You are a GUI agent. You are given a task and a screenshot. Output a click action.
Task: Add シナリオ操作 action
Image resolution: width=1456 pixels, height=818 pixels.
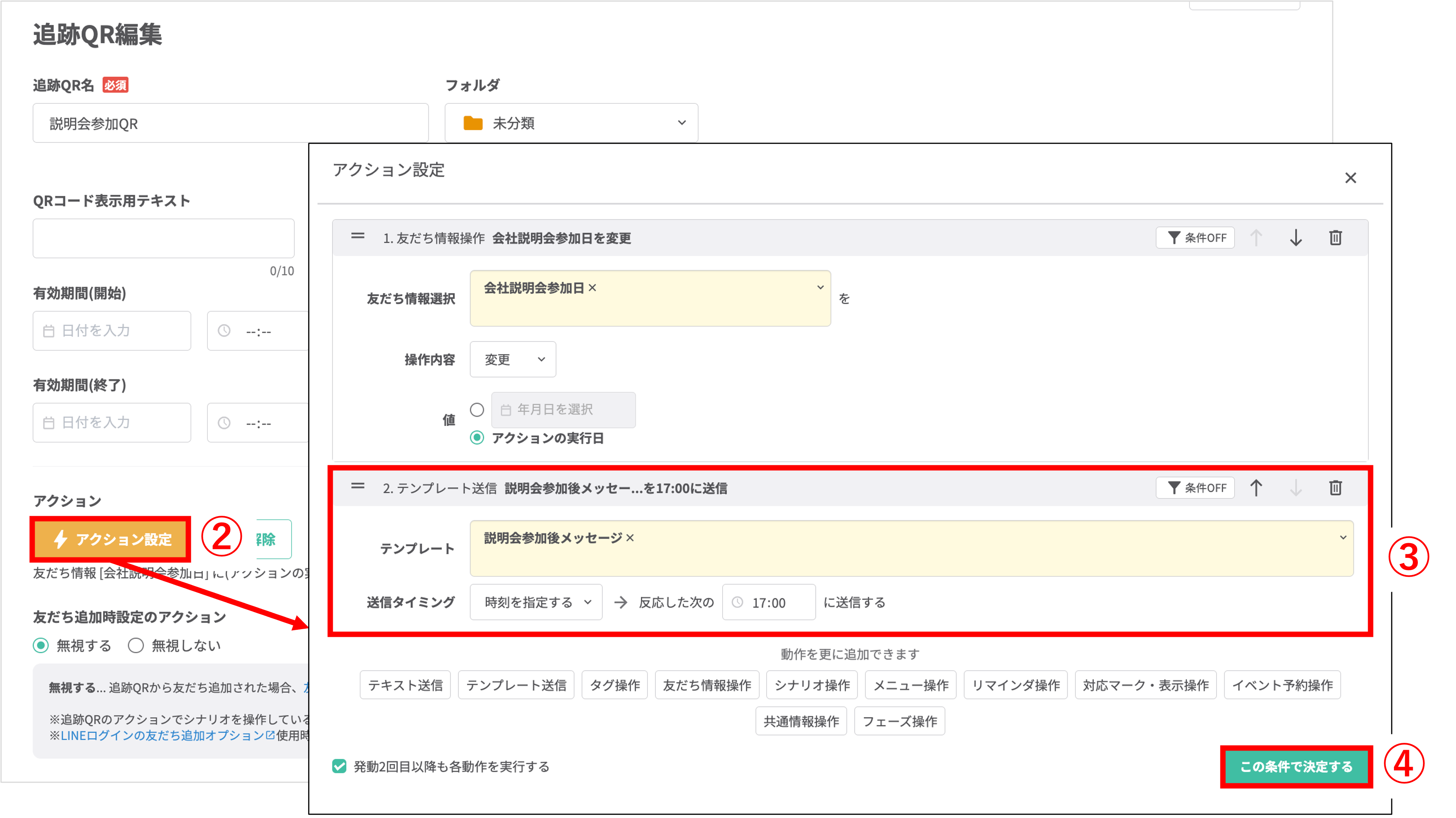coord(812,685)
